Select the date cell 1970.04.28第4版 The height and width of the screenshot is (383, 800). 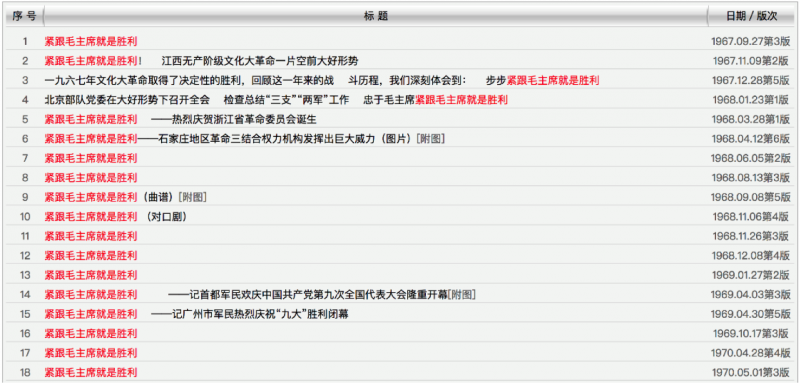tap(751, 353)
